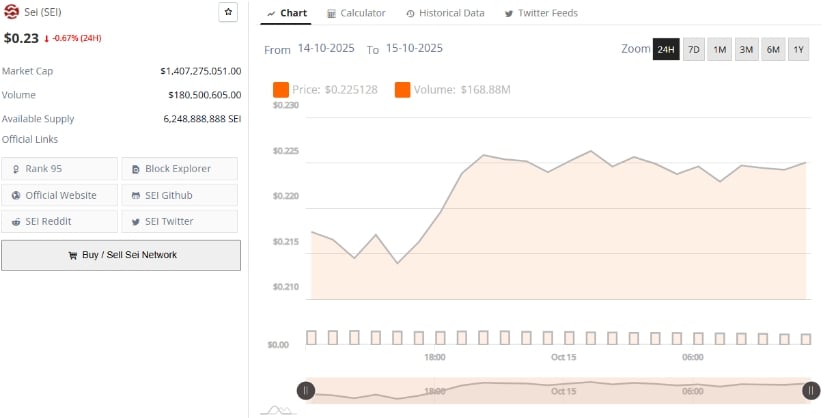Screen dimensions: 825x418
Task: Open the Historical Data tab
Action: 445,13
